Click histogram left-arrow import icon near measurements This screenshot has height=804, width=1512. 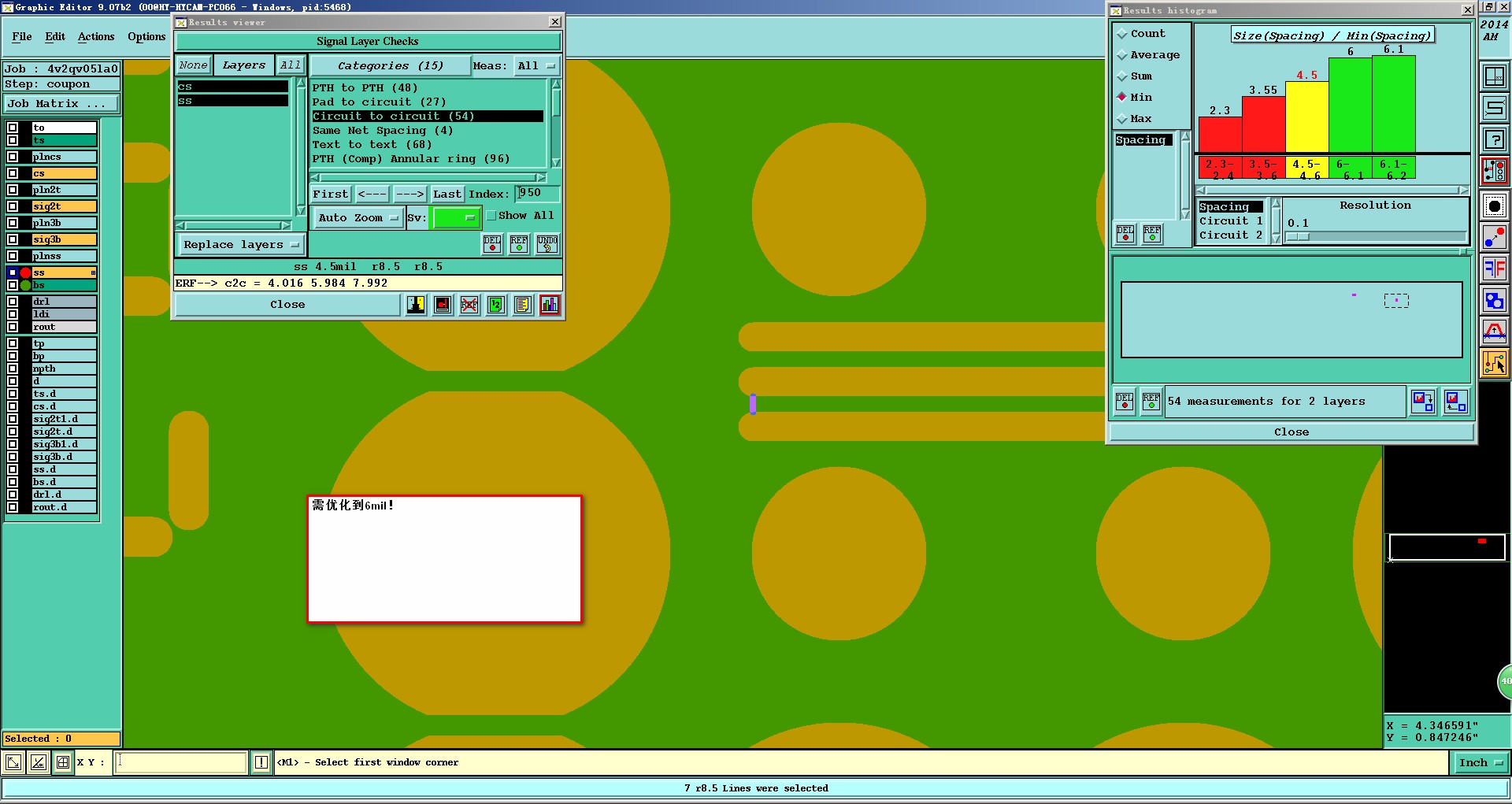1455,402
